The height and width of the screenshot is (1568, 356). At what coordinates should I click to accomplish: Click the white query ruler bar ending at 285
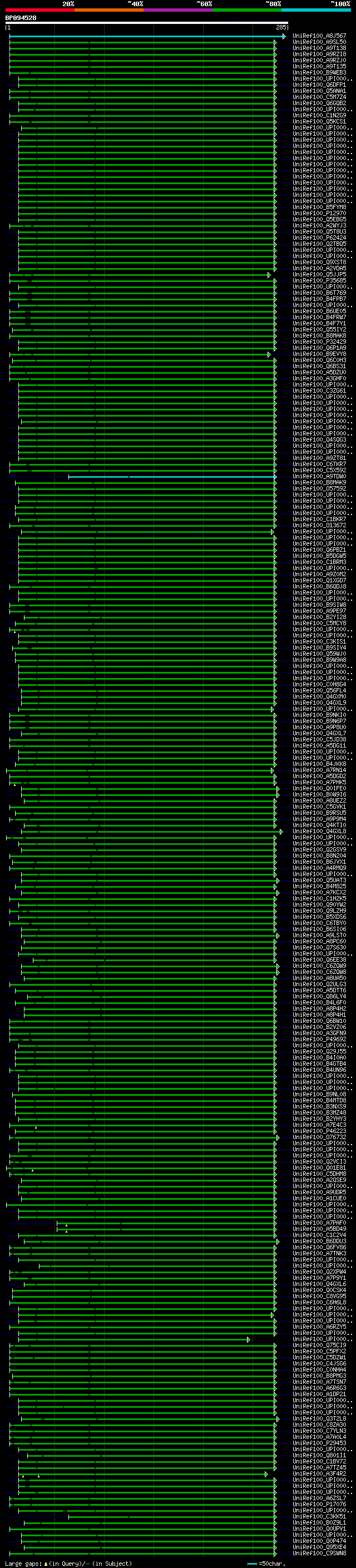click(147, 23)
